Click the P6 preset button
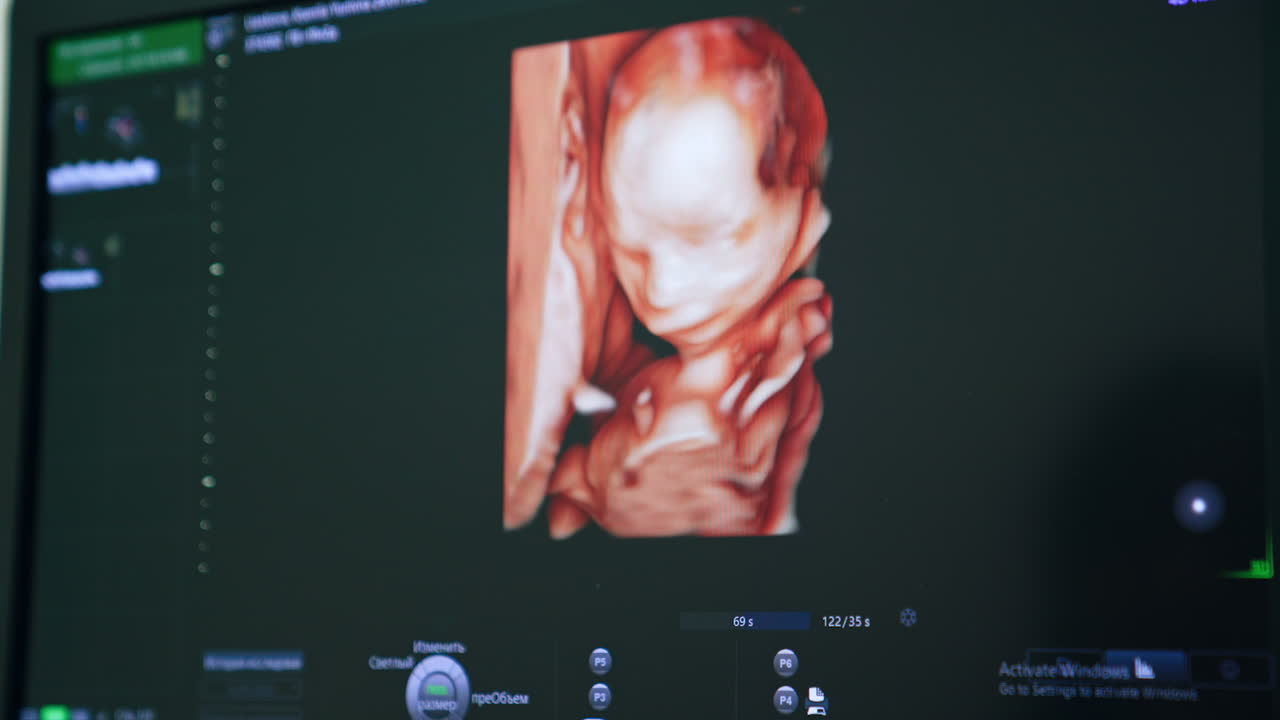This screenshot has height=720, width=1280. pyautogui.click(x=786, y=664)
